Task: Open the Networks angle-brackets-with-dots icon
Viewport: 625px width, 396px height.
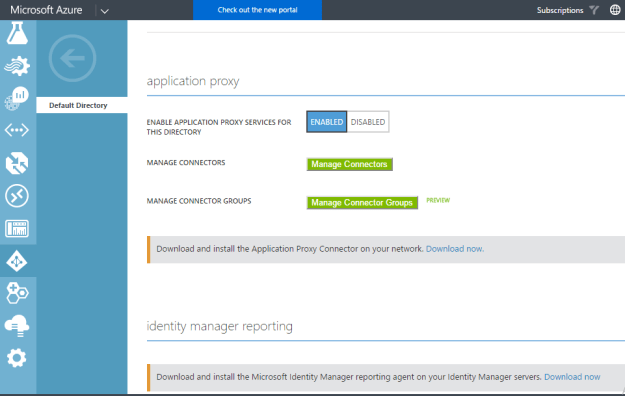Action: pos(17,130)
